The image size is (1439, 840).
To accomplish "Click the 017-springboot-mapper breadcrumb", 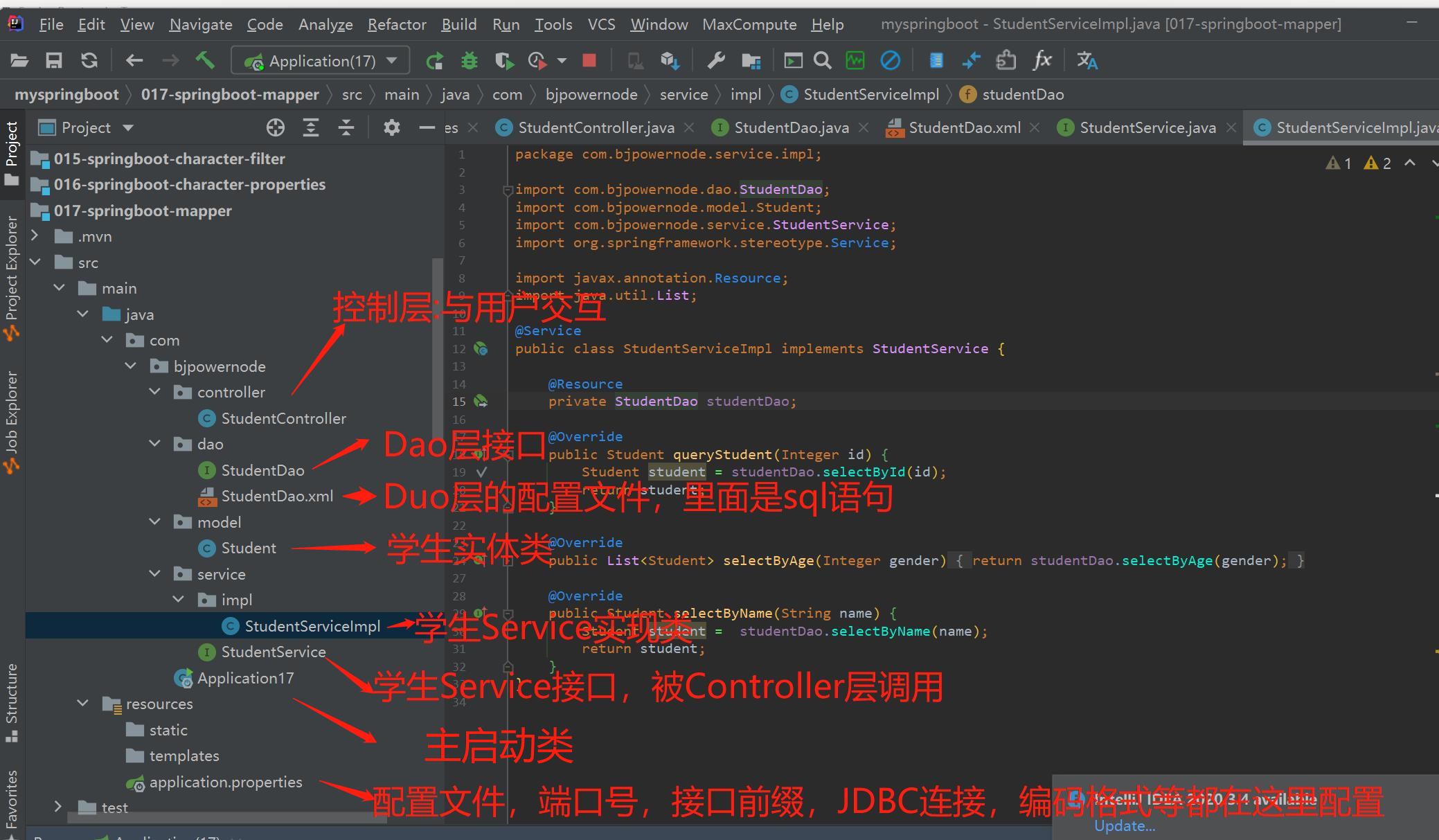I will [229, 94].
